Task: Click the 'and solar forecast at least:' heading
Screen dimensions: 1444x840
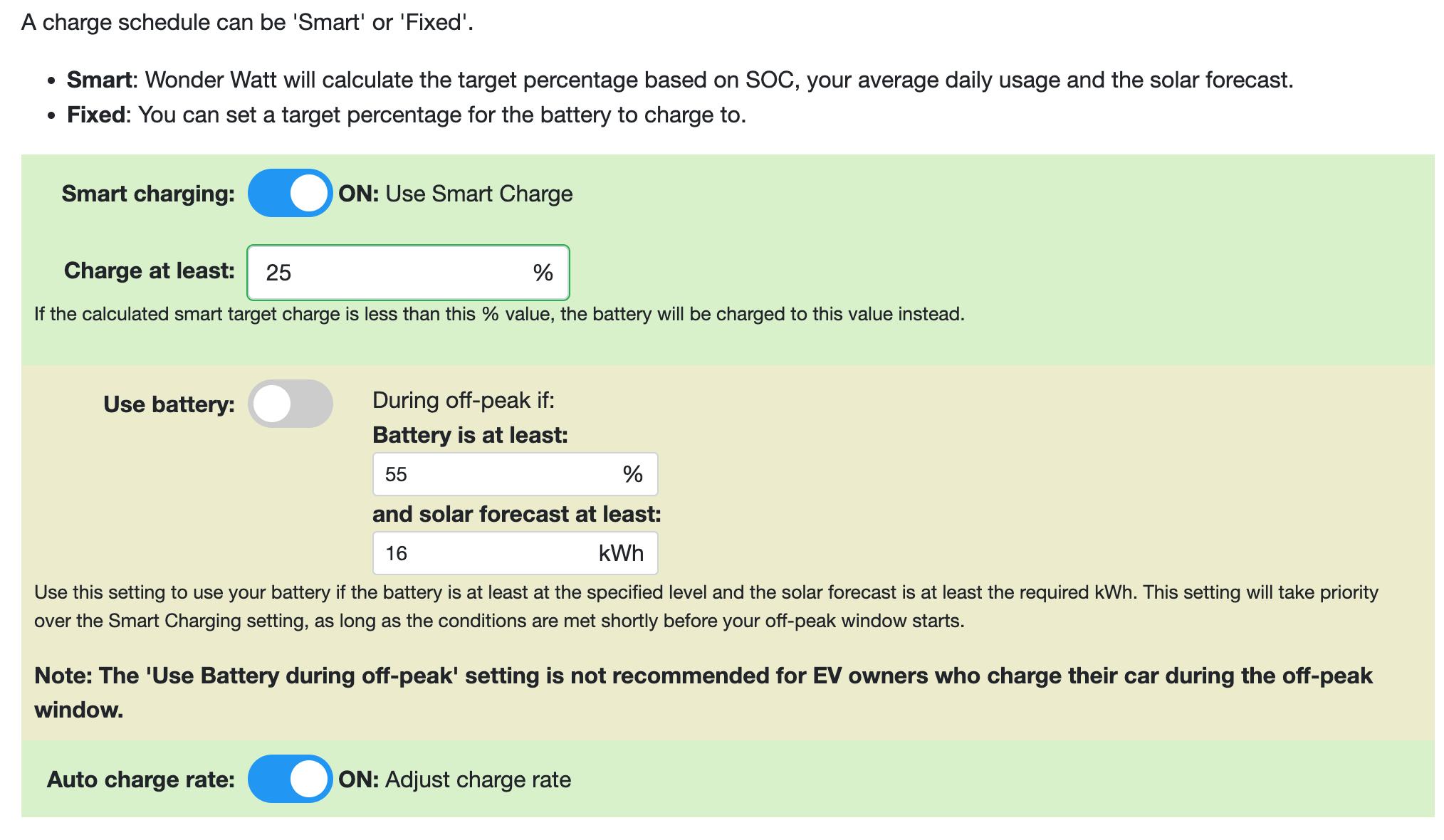Action: pyautogui.click(x=517, y=514)
